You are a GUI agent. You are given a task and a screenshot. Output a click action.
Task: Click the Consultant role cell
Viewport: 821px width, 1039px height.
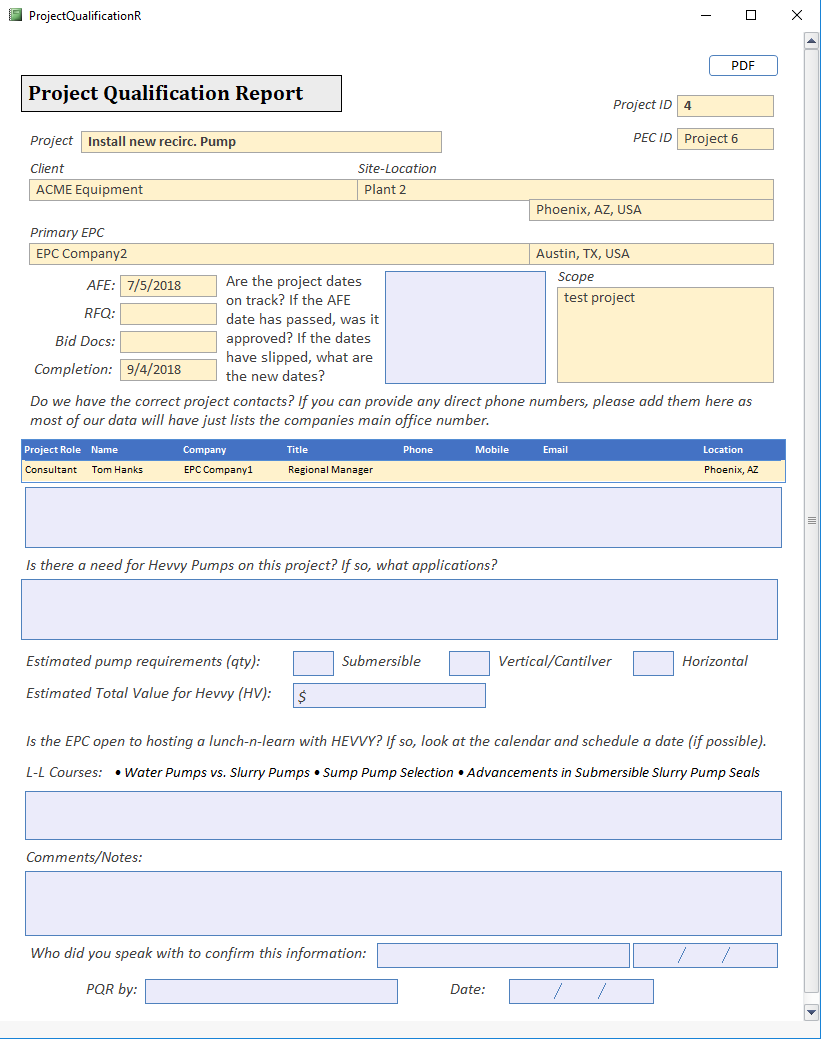click(51, 470)
